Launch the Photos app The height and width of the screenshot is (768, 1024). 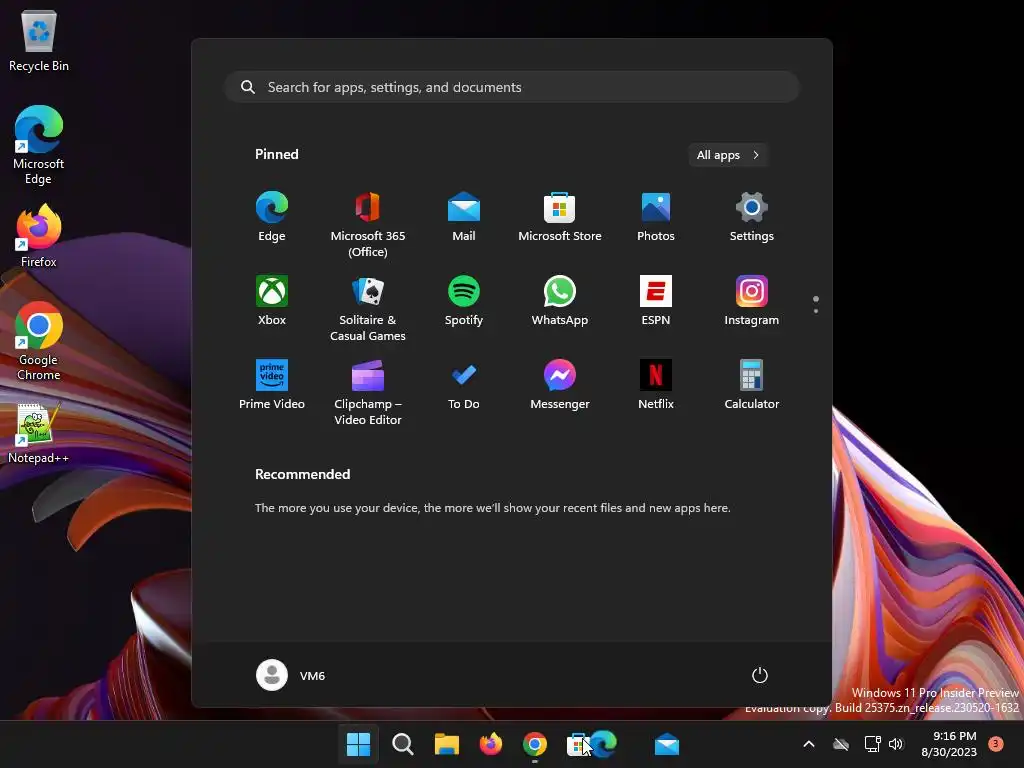(x=656, y=217)
